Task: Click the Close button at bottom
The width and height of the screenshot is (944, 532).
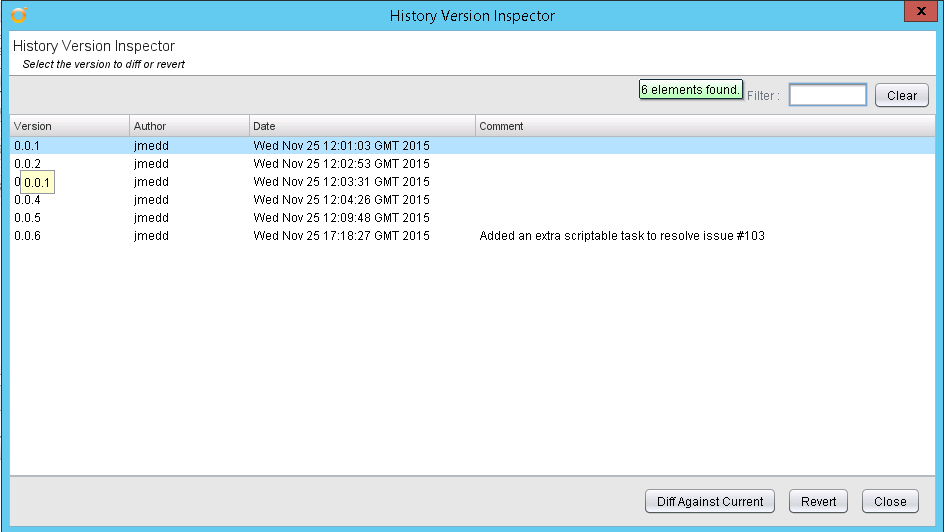Action: (x=890, y=501)
